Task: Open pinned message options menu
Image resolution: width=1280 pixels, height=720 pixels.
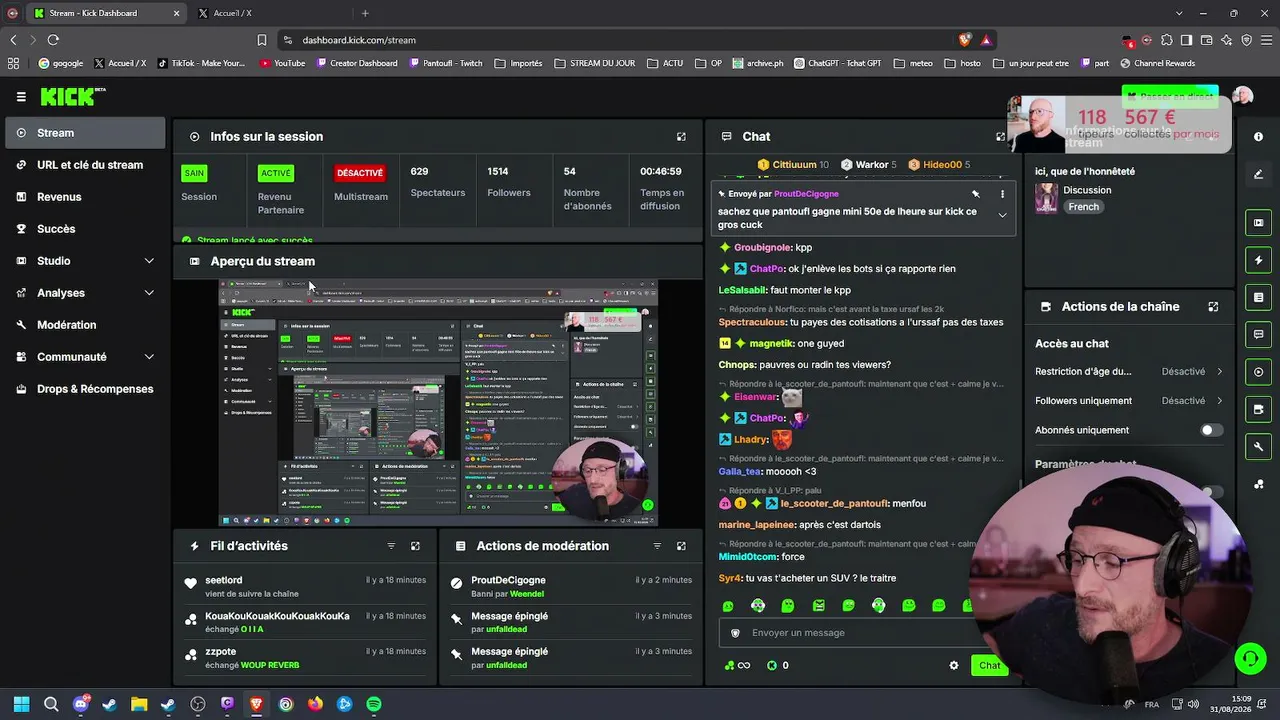Action: click(x=1002, y=194)
